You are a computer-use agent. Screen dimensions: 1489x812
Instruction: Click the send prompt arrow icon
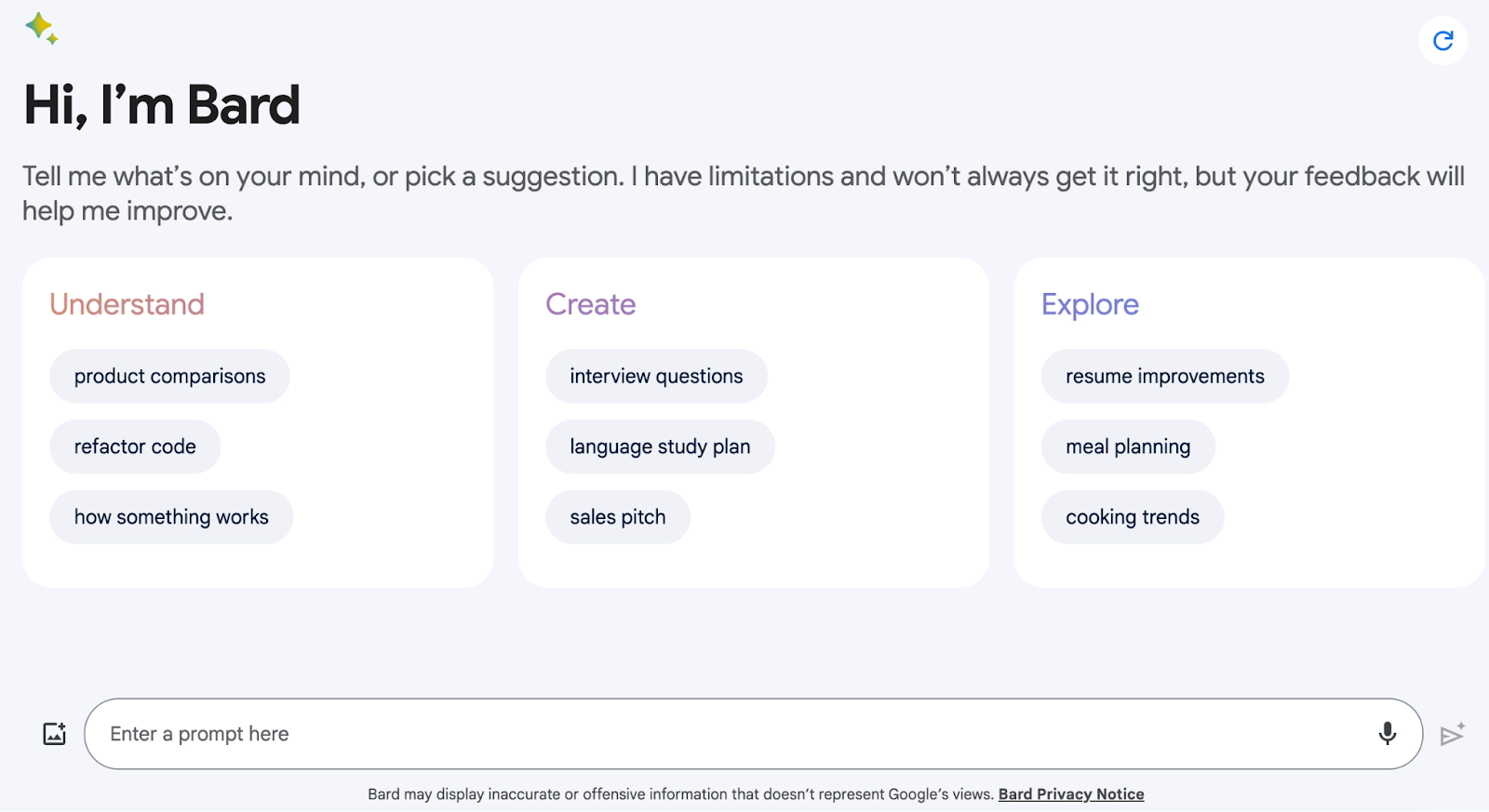pyautogui.click(x=1452, y=735)
